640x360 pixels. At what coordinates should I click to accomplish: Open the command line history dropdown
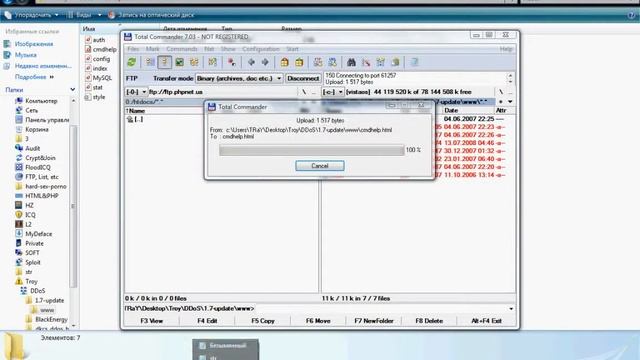[511, 309]
